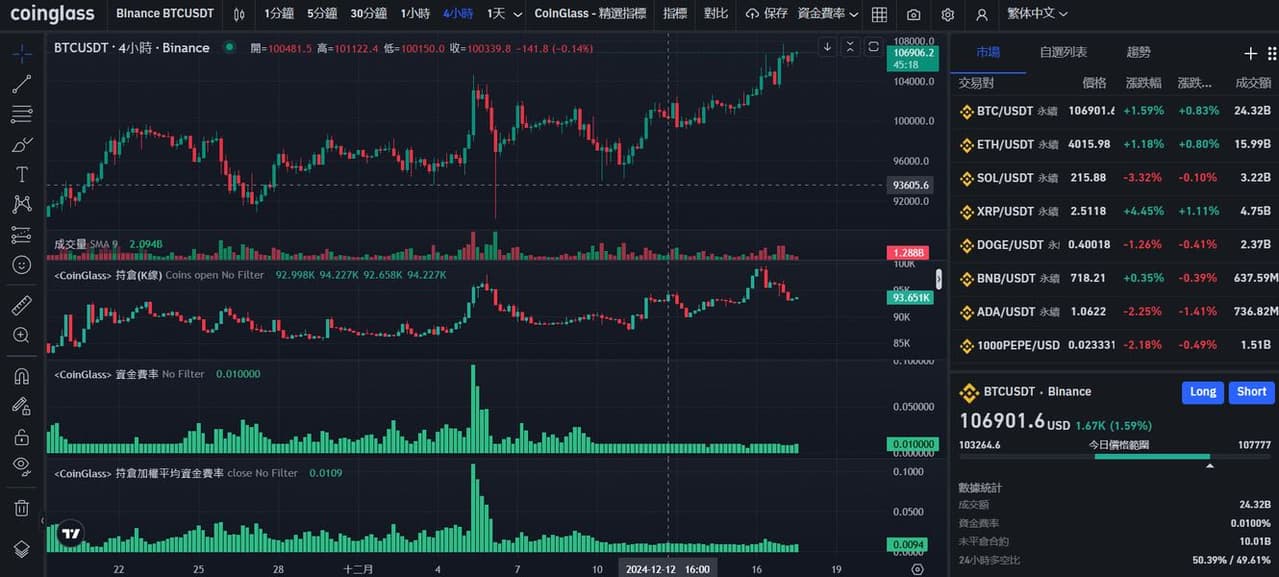Toggle lock all drawing tools
This screenshot has height=577, width=1279.
point(22,436)
